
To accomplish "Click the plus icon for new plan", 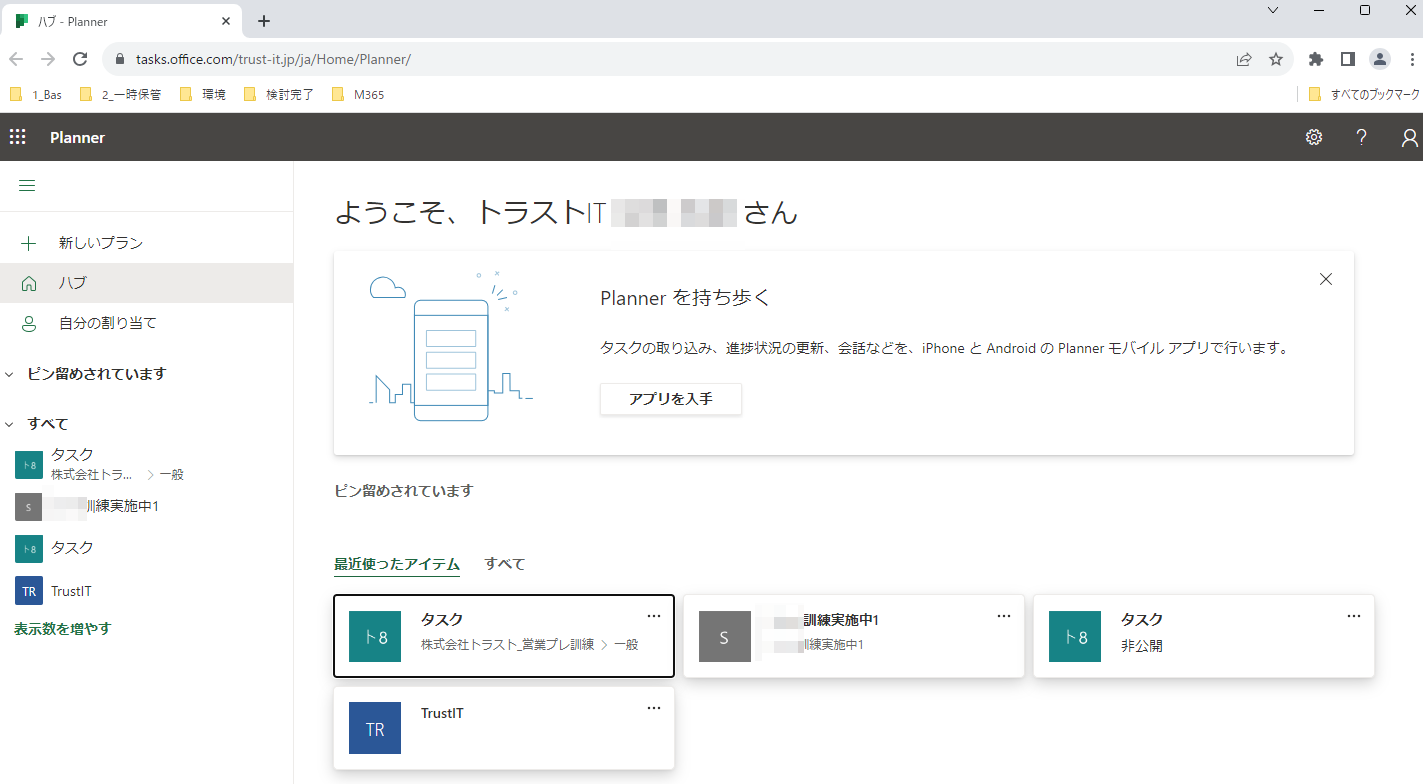I will click(x=29, y=243).
